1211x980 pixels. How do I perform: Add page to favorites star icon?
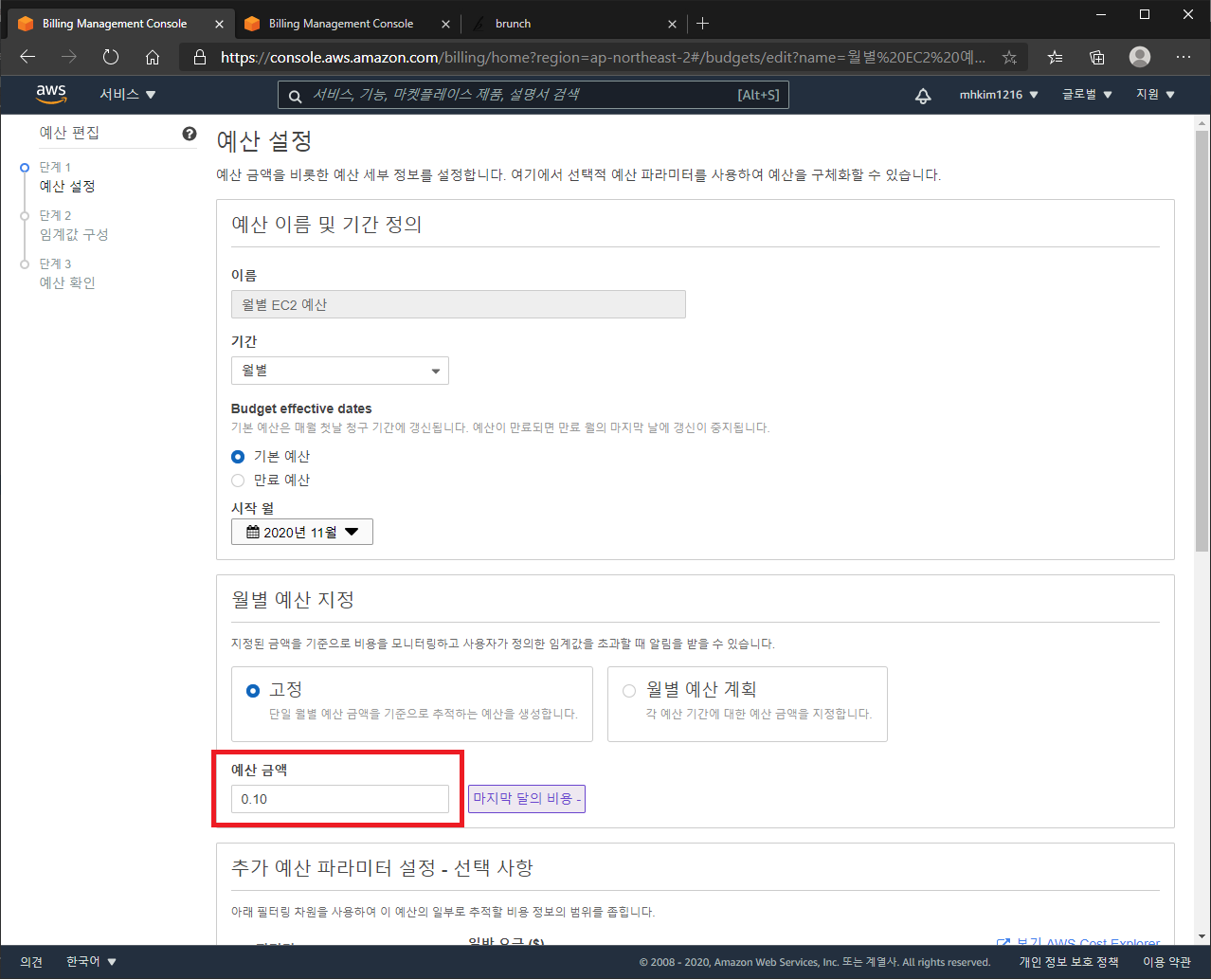pos(1009,57)
